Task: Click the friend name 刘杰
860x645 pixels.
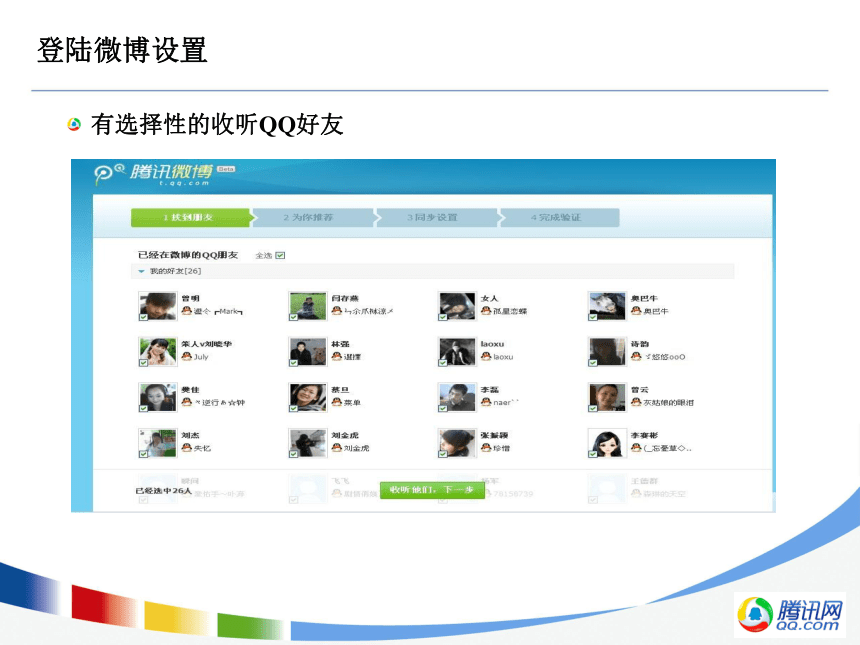Action: click(190, 435)
